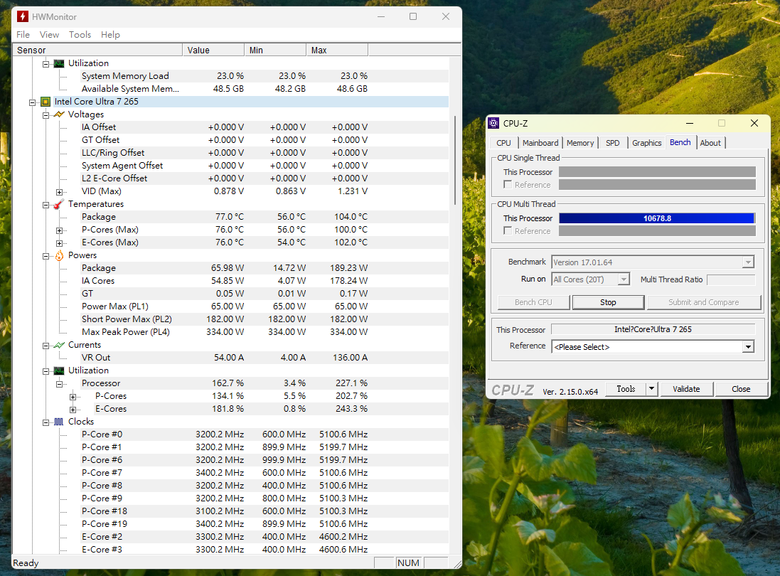This screenshot has height=576, width=780.
Task: Expand the P-Cores utilization node
Action: click(x=73, y=397)
